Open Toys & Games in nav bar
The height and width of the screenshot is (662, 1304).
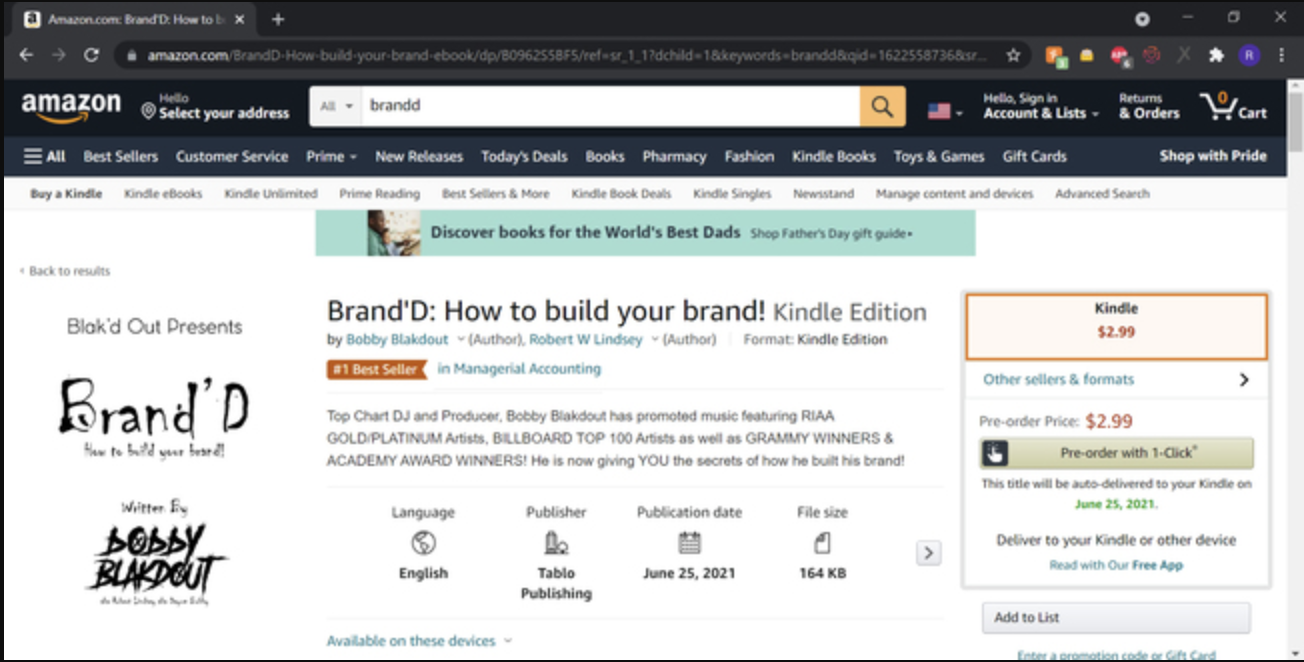pyautogui.click(x=939, y=156)
